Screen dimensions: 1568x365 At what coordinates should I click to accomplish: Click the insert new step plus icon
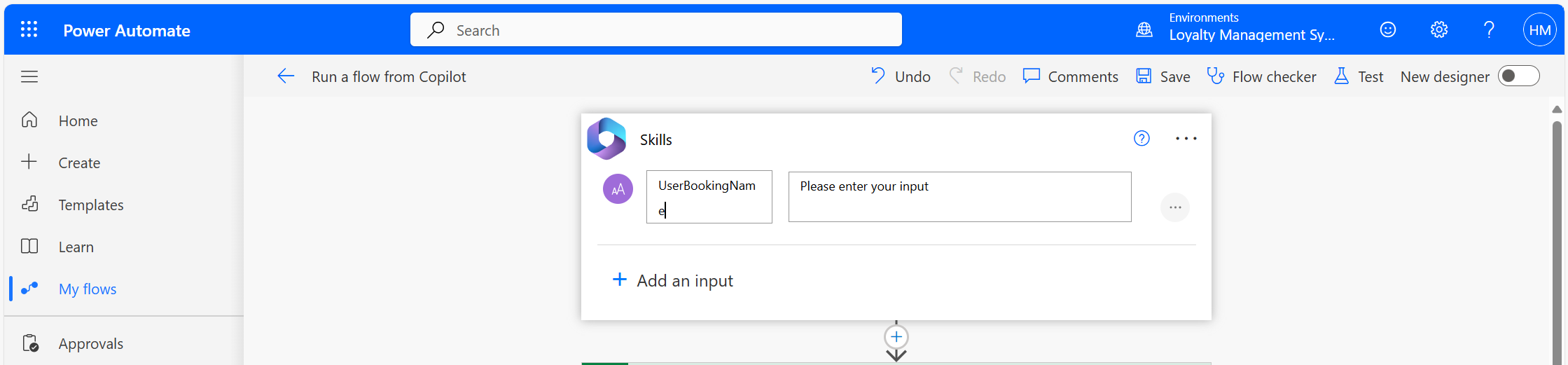click(896, 337)
